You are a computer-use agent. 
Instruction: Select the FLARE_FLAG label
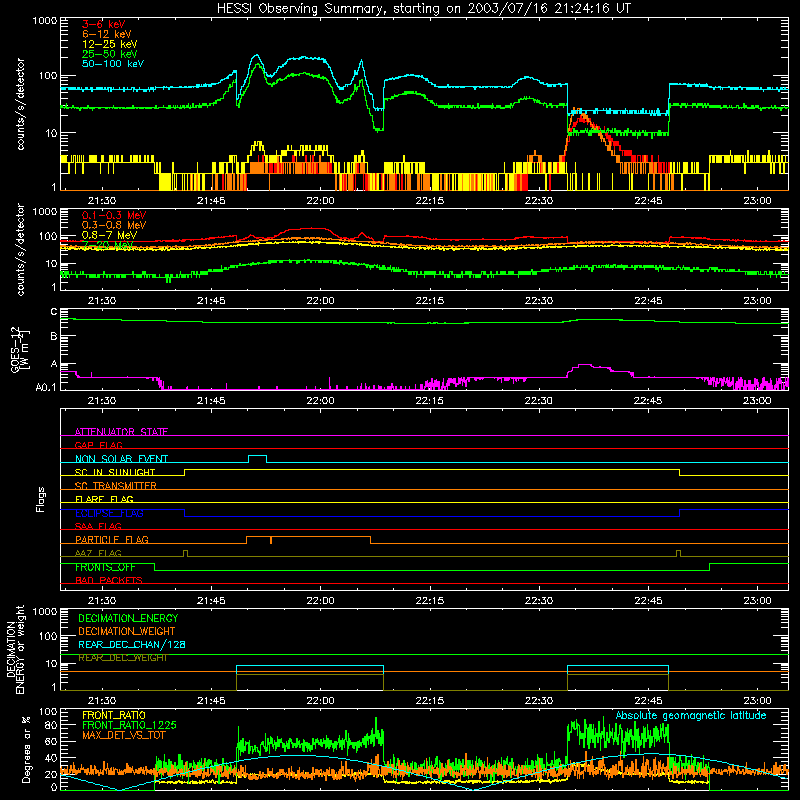[104, 499]
